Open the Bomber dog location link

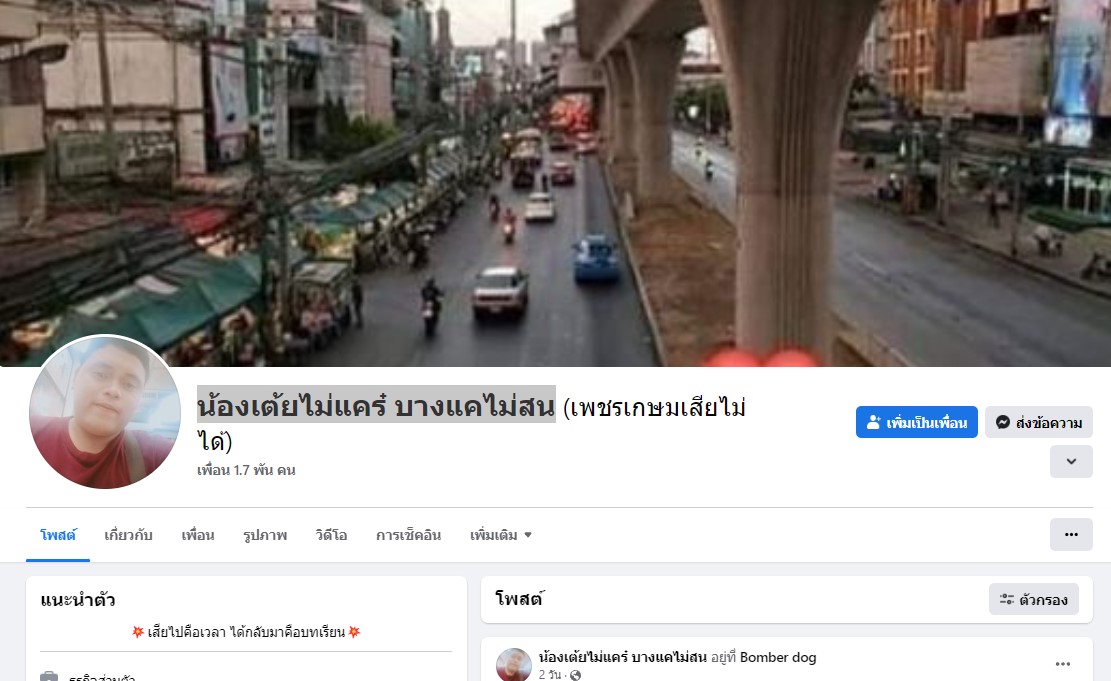coord(777,657)
